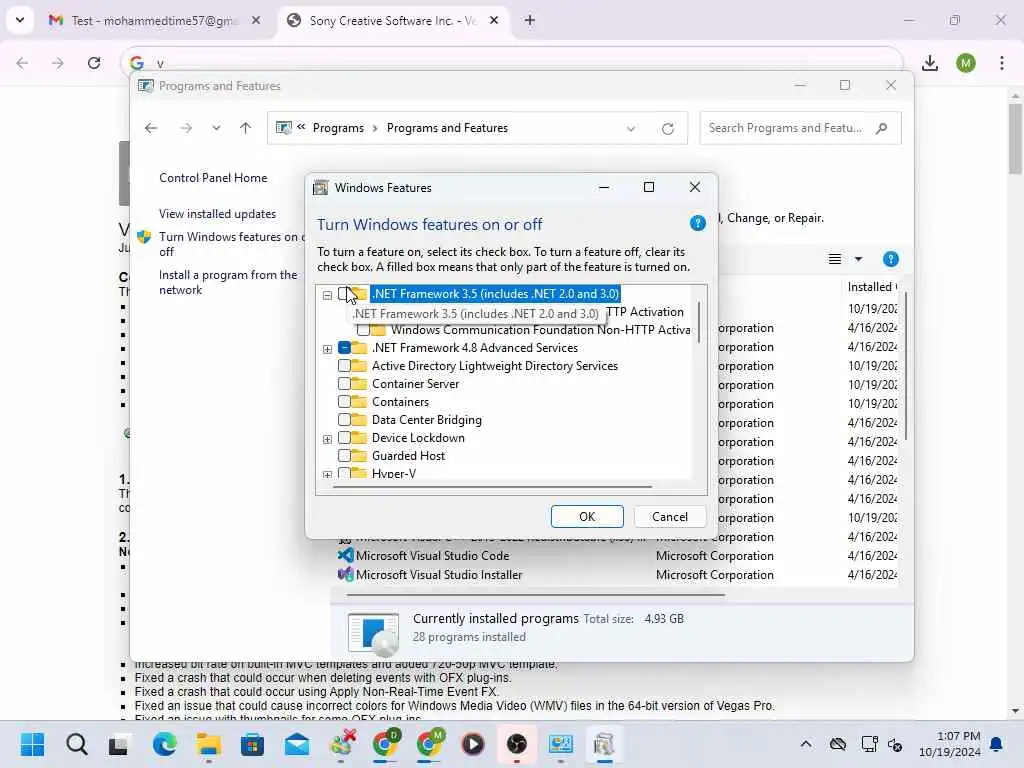
Task: Open Chrome three-dot menu
Action: [x=1002, y=63]
